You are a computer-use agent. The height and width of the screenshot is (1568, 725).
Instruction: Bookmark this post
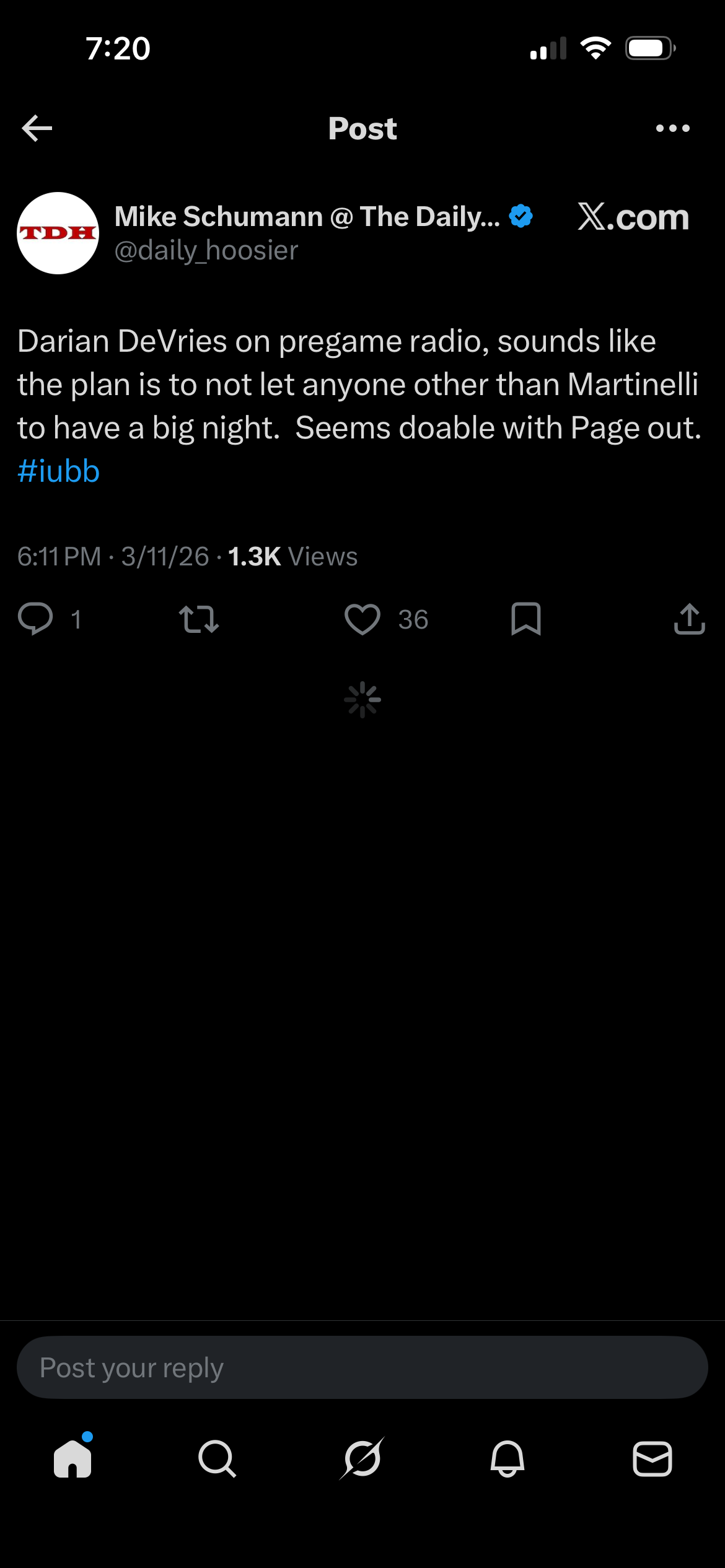pyautogui.click(x=526, y=619)
